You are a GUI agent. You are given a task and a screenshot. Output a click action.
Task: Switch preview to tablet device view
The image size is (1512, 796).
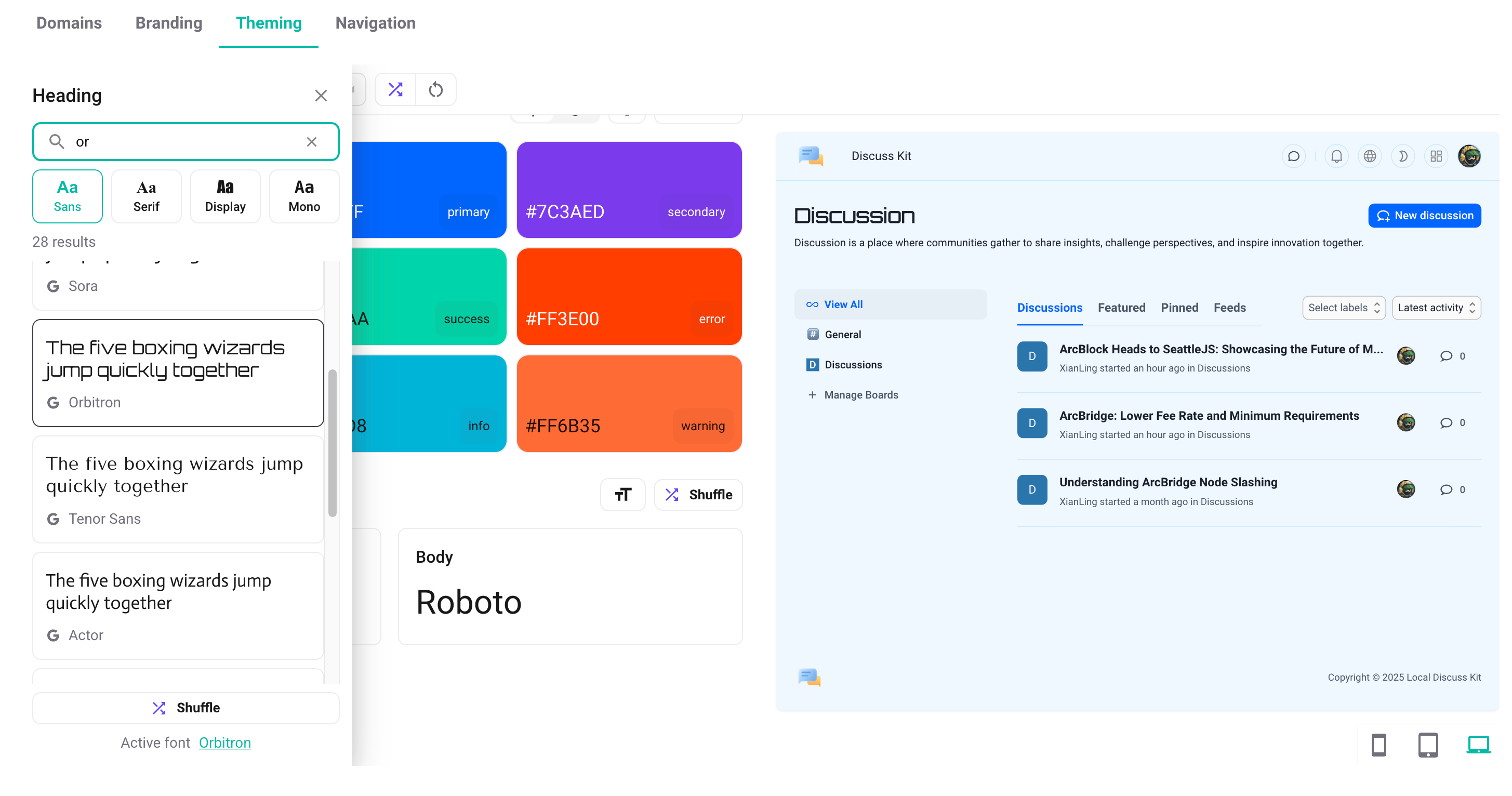1427,745
